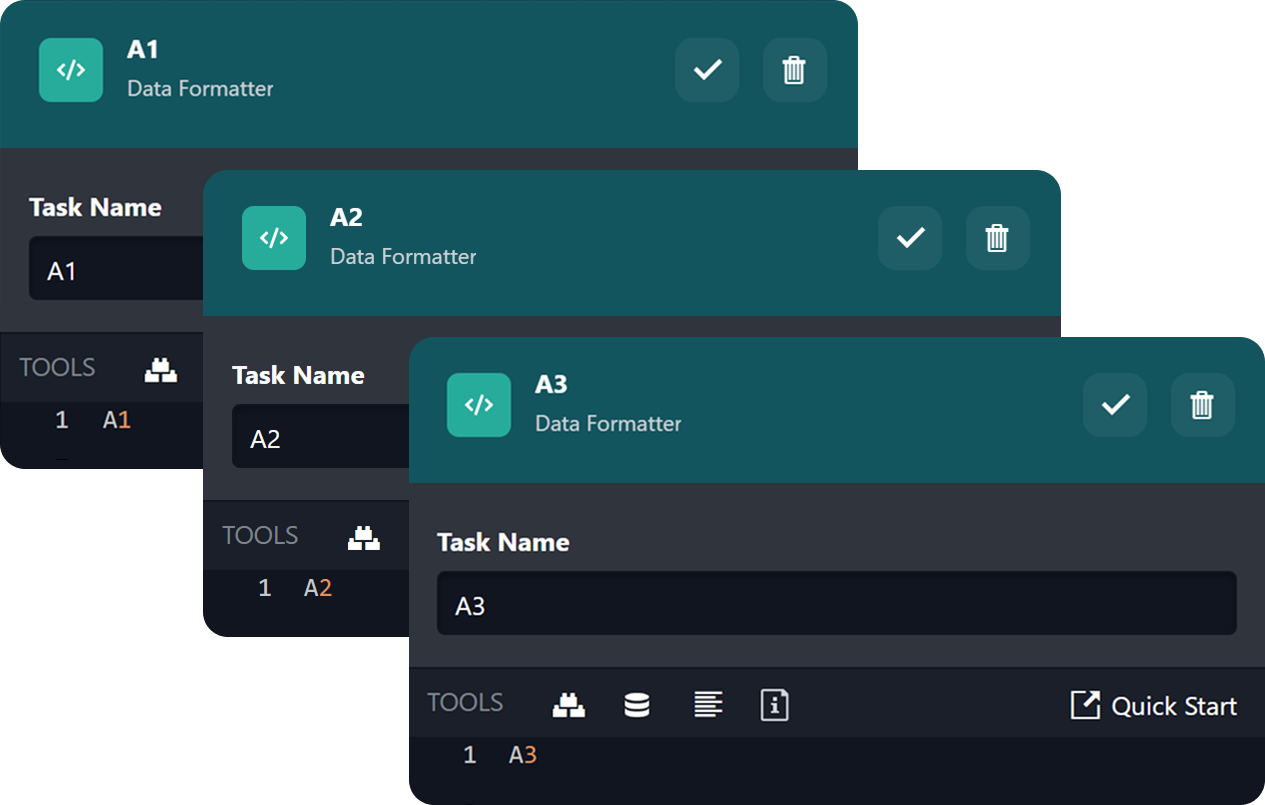This screenshot has width=1265, height=805.
Task: Focus the Task Name field containing A3
Action: point(836,604)
